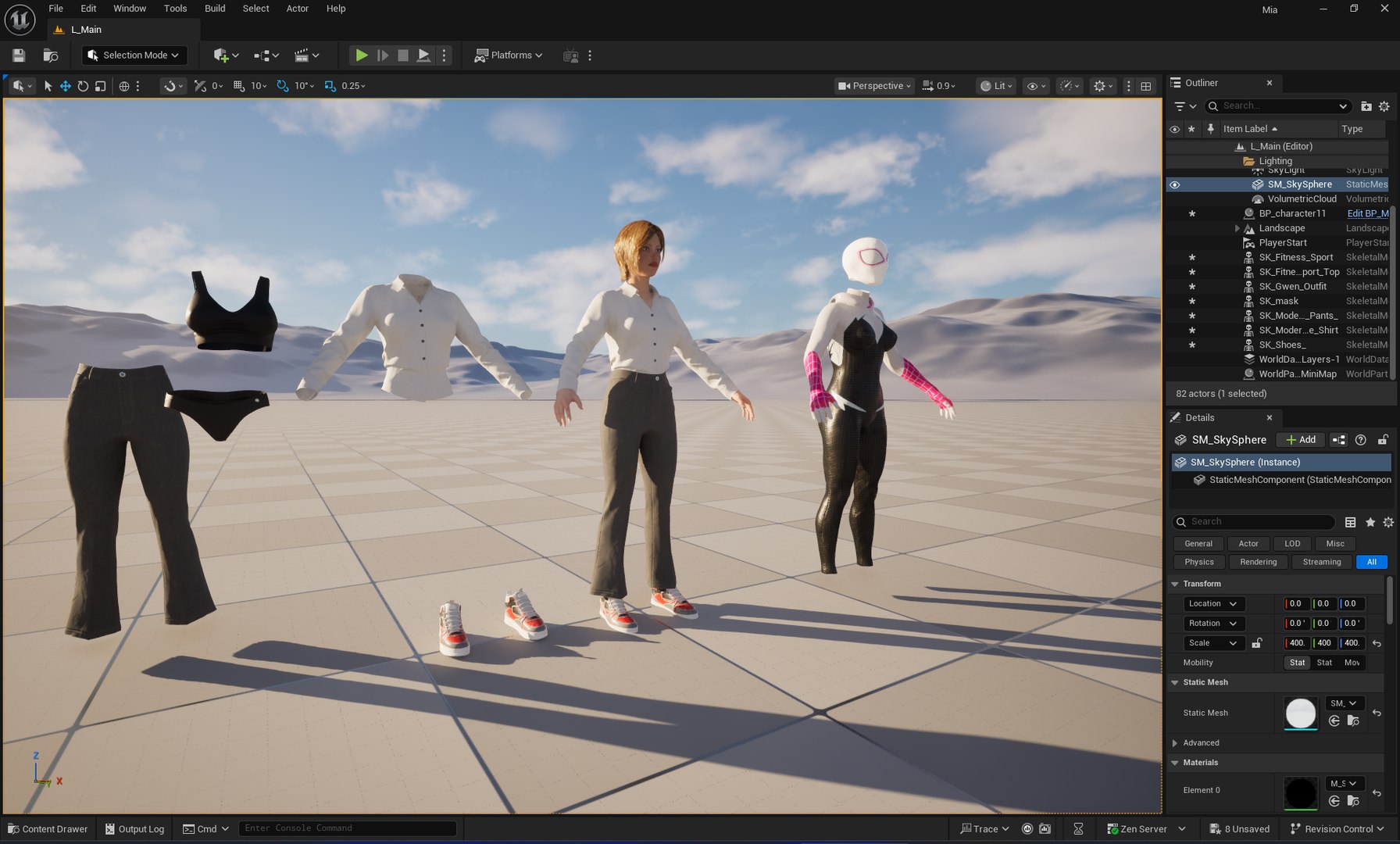This screenshot has height=844, width=1400.
Task: Click the Details search field
Action: click(1254, 522)
